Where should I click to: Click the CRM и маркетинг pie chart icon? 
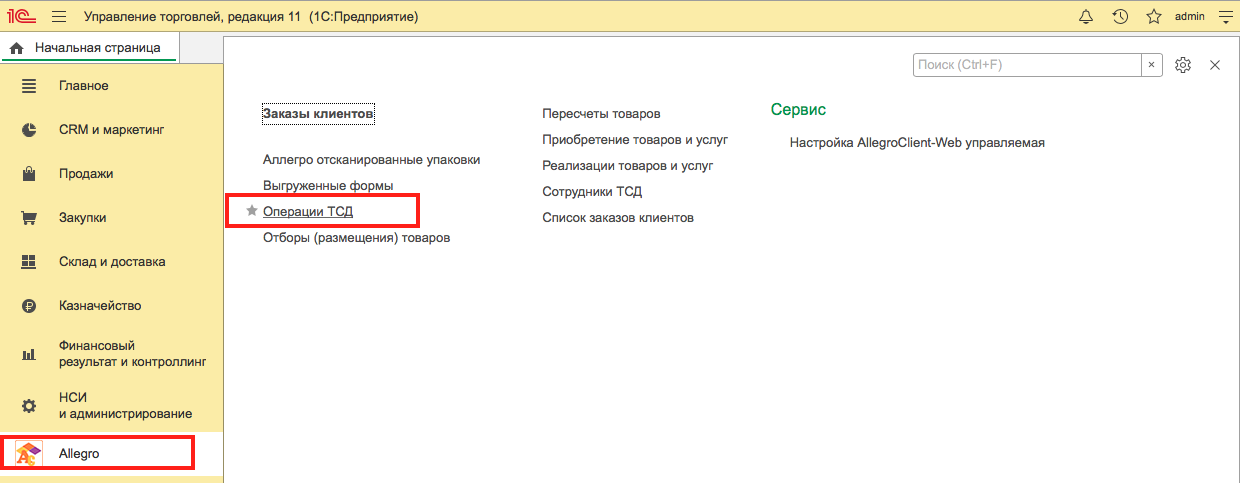click(29, 130)
